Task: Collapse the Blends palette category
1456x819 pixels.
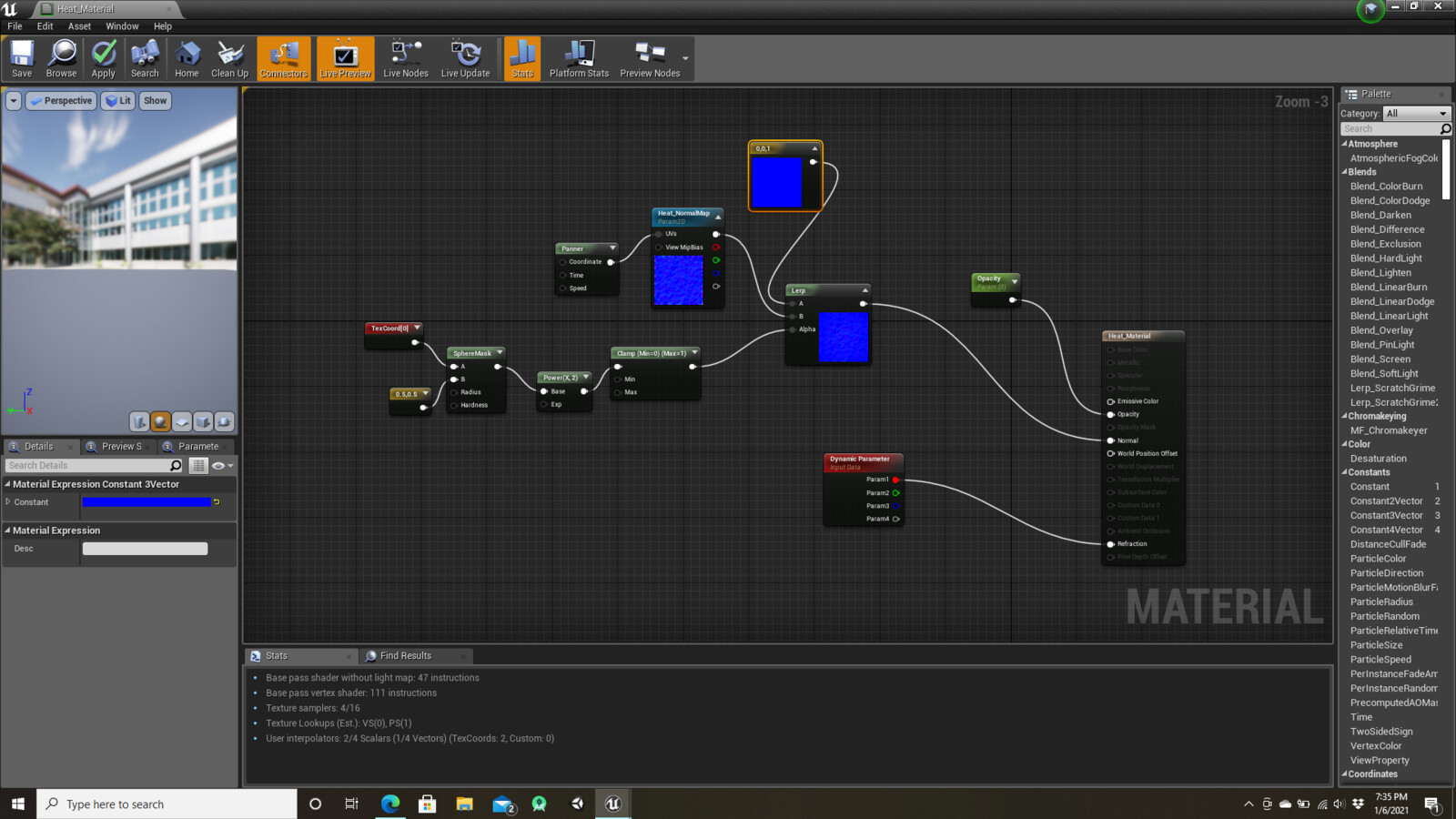Action: 1345,172
